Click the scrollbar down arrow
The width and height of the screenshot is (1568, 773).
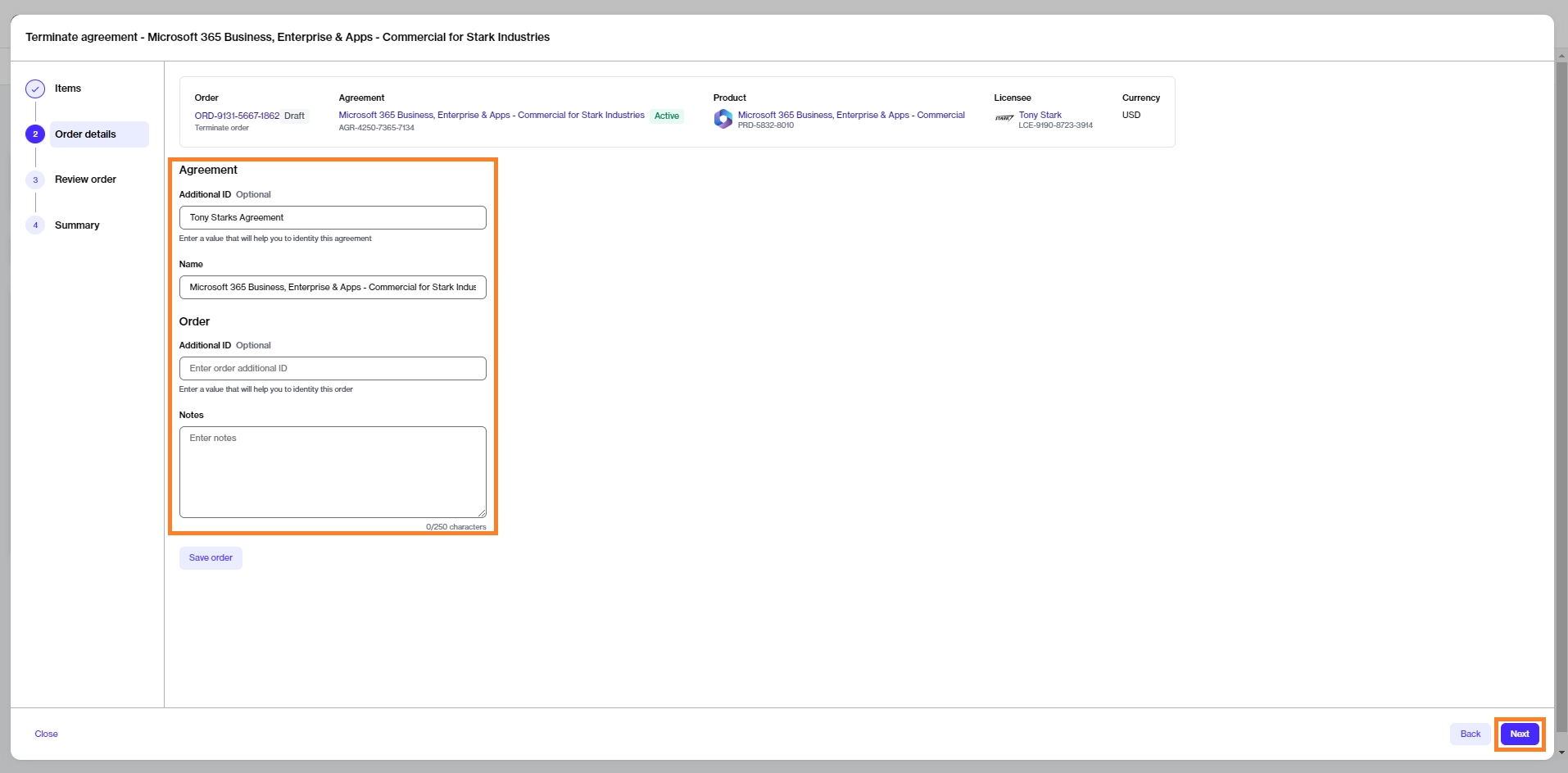click(x=1561, y=752)
